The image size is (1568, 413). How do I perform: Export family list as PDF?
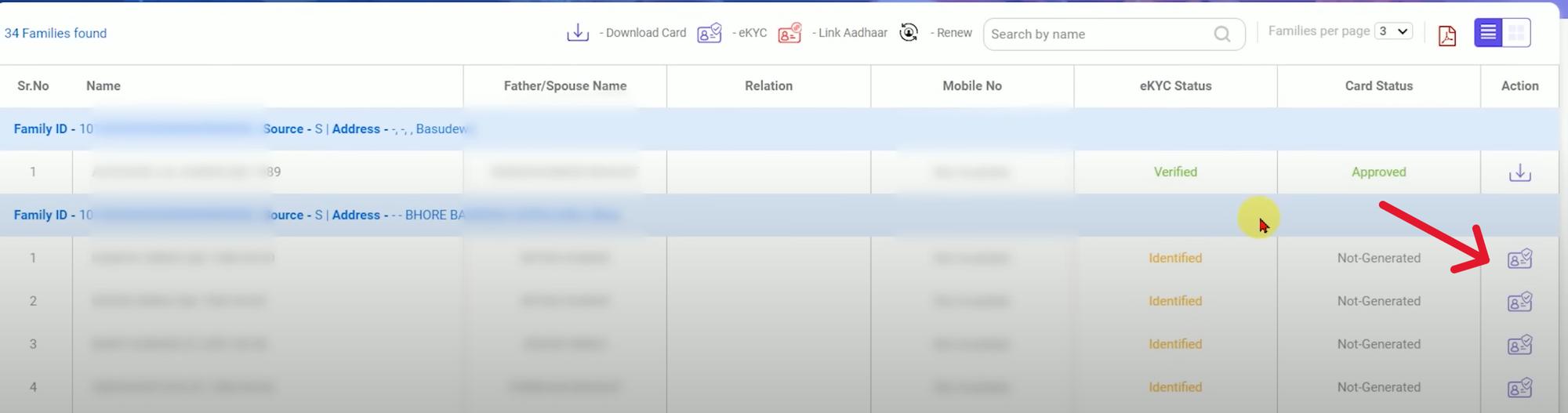(1446, 35)
